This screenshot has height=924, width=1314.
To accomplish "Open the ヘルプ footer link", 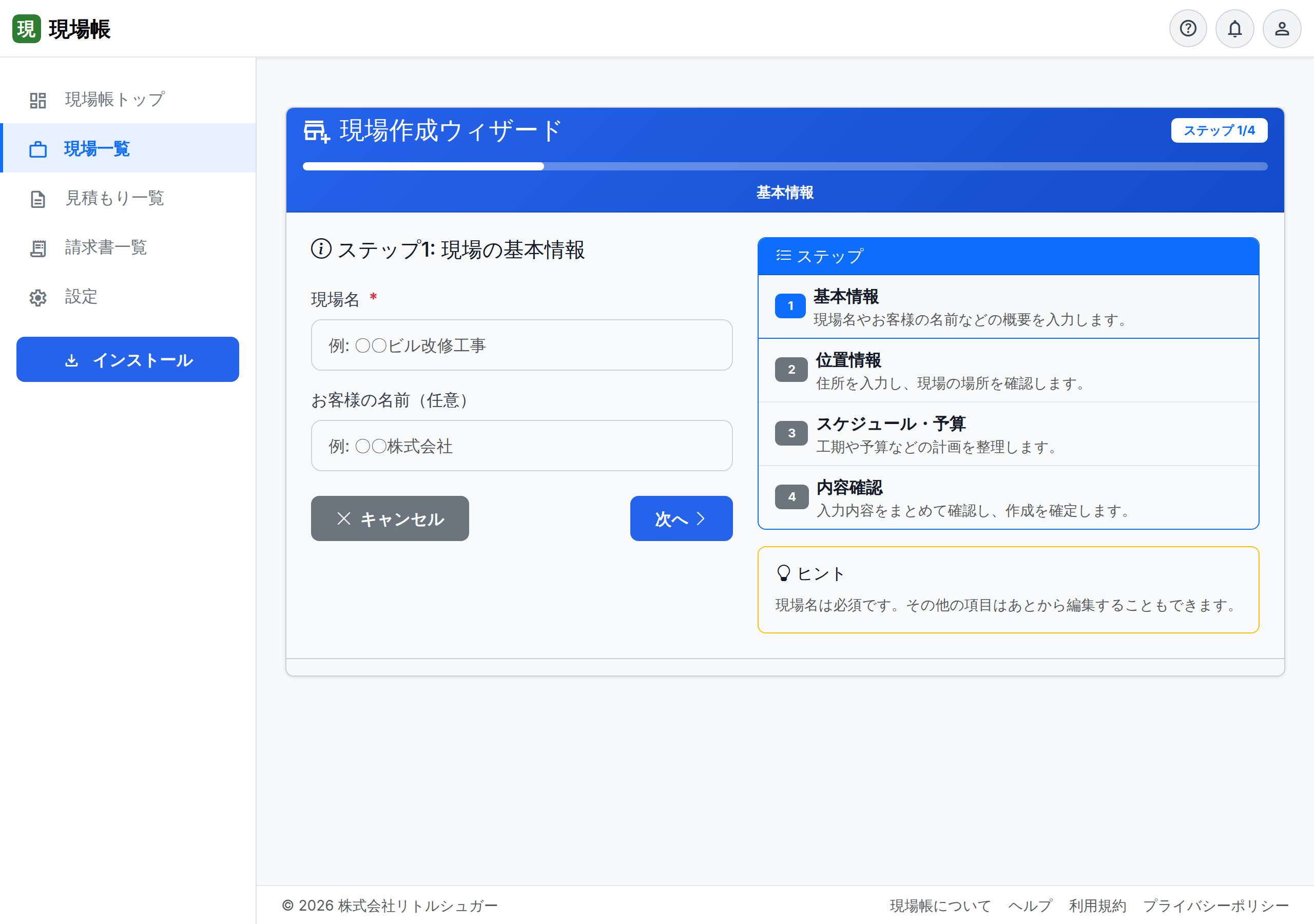I will coord(1030,906).
